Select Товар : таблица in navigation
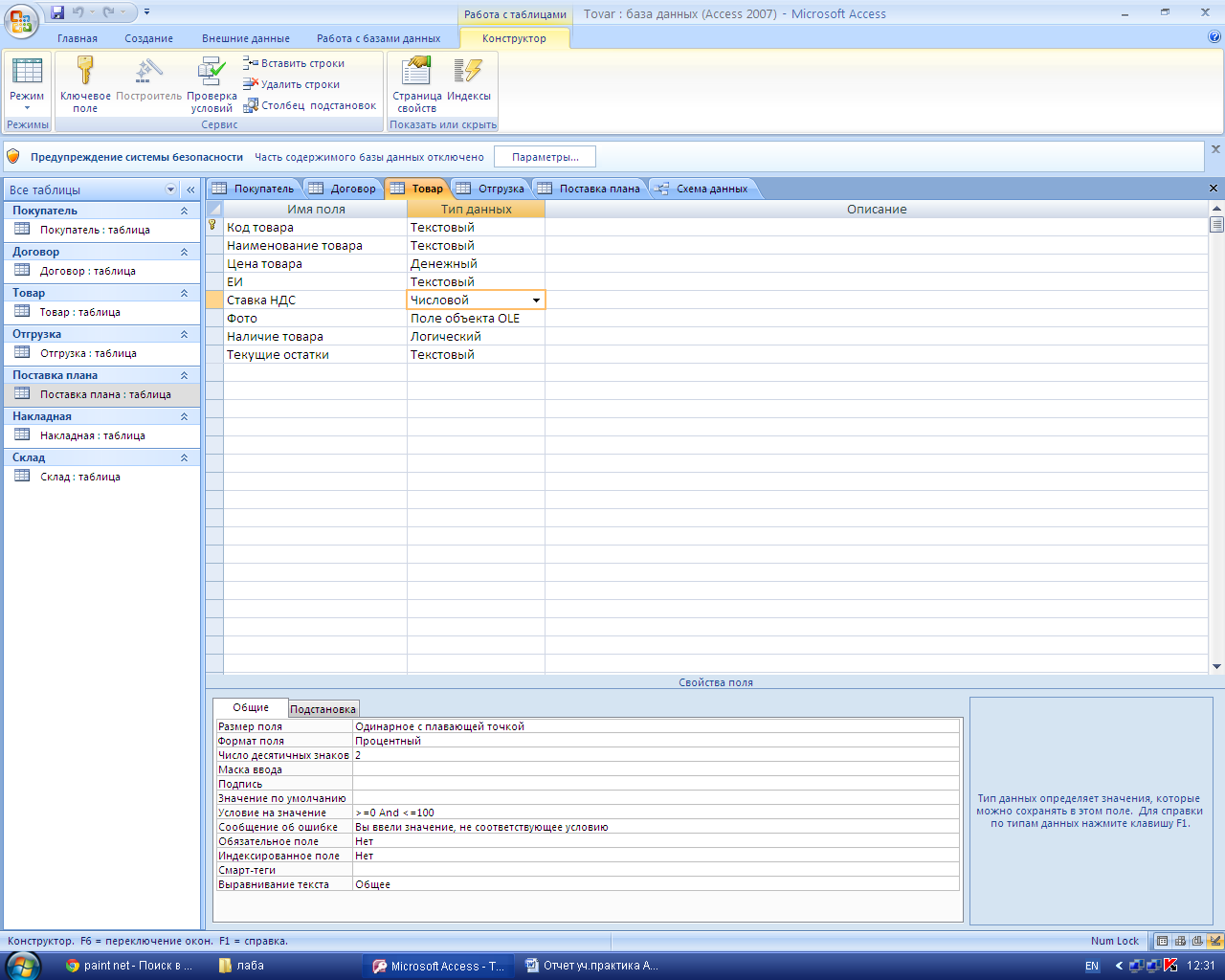This screenshot has width=1225, height=980. coord(102,312)
